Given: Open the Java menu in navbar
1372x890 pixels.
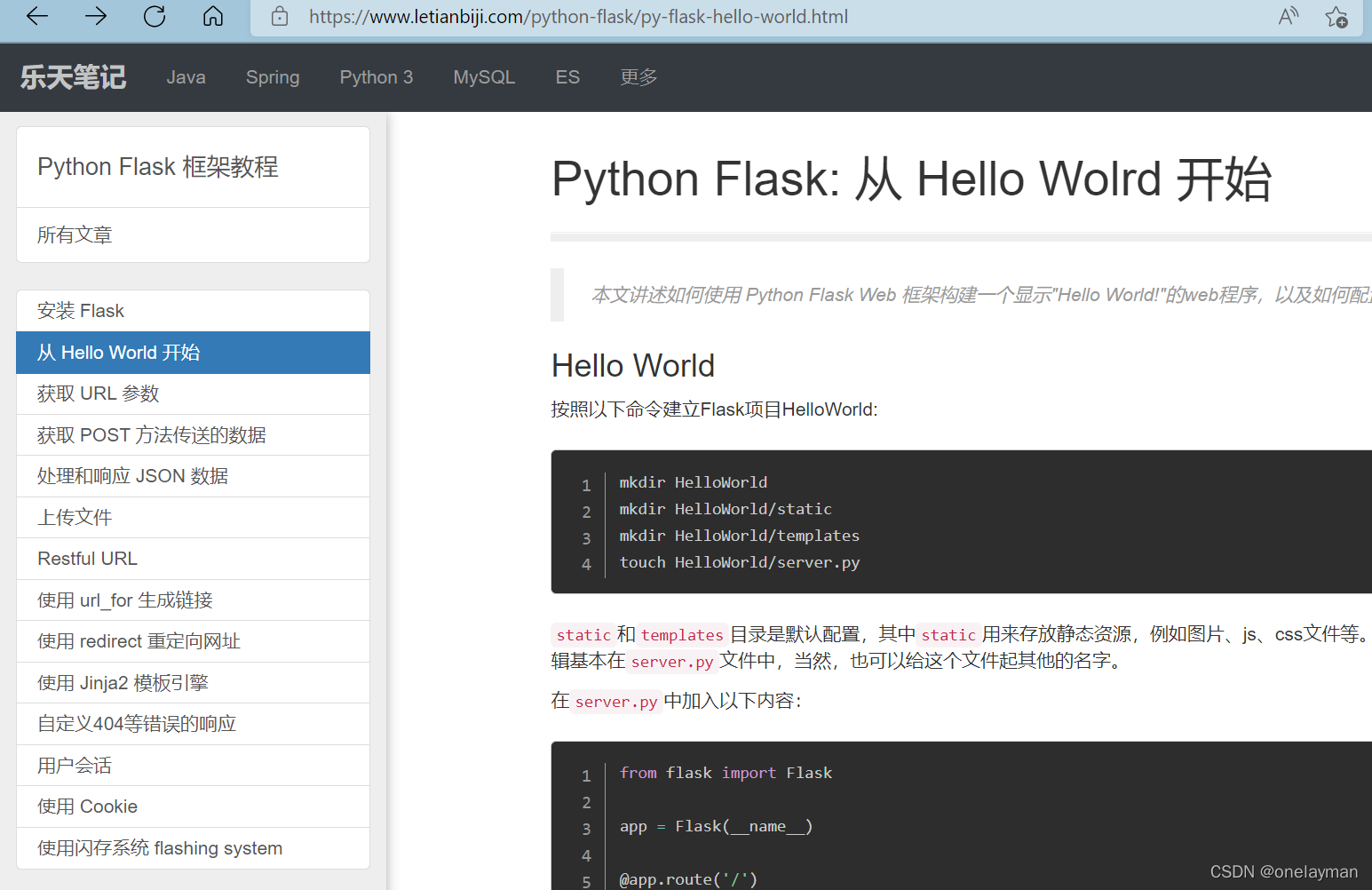Looking at the screenshot, I should [186, 77].
